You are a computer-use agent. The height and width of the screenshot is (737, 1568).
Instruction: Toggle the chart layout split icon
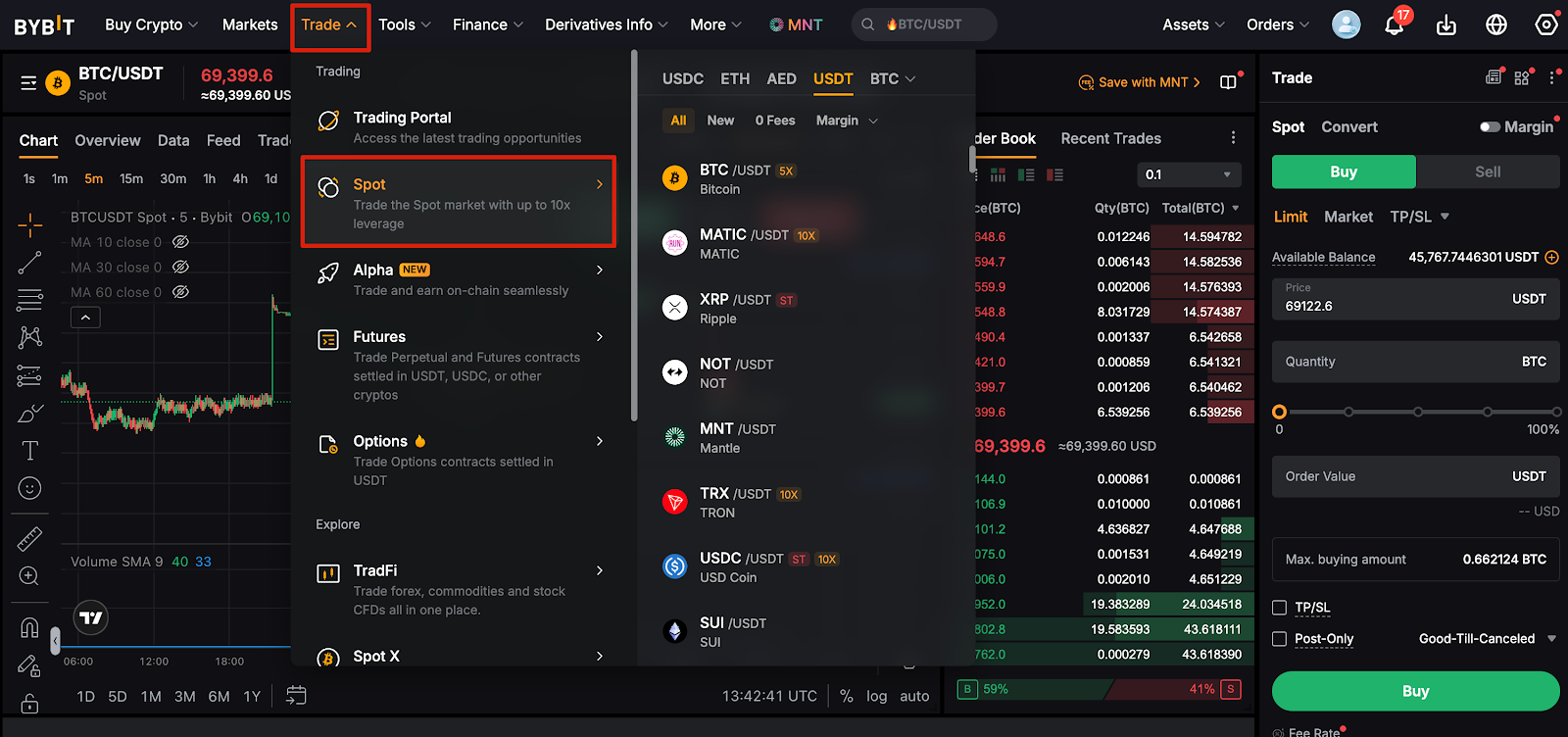tap(1228, 82)
